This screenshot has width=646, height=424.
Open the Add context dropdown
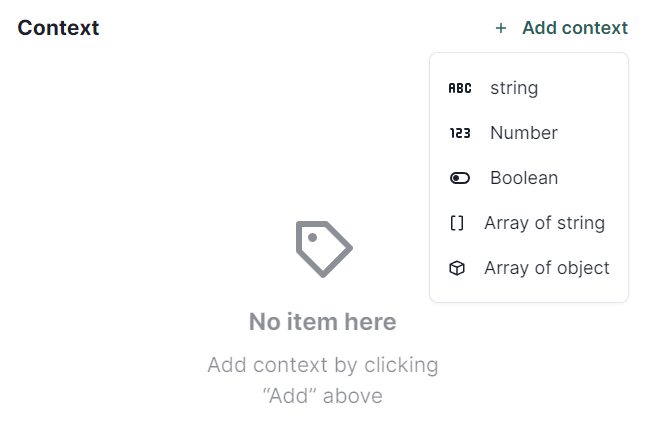(562, 28)
